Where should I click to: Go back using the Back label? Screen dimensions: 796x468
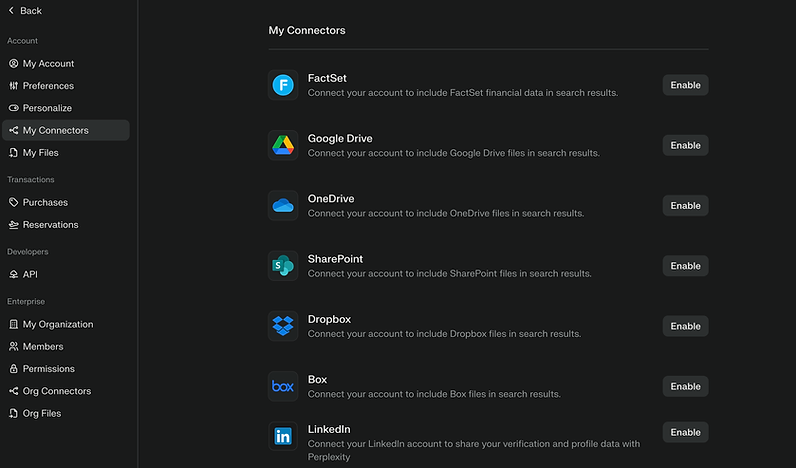[31, 11]
